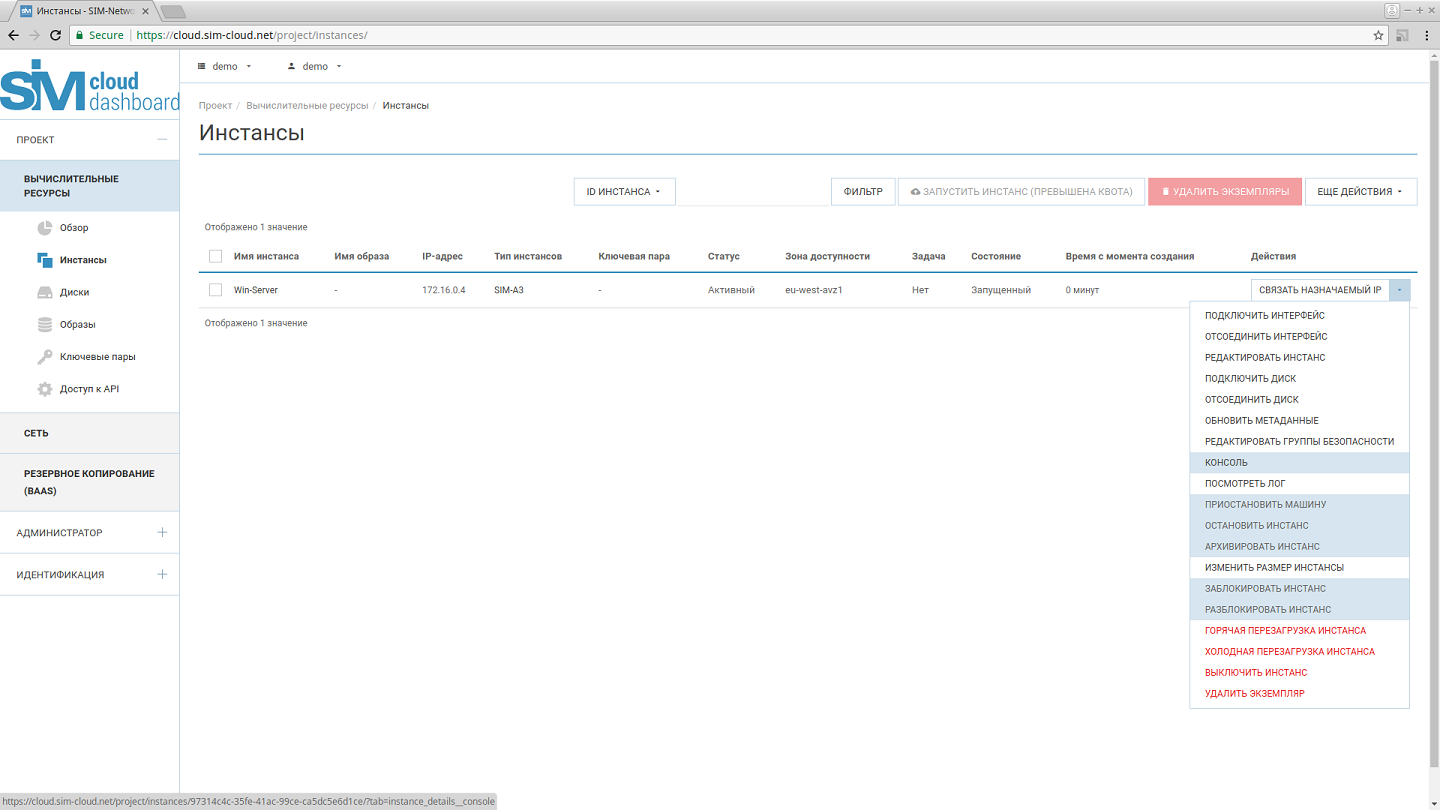
Task: Click the Instances (Инстансы) sidebar icon
Action: 45,260
